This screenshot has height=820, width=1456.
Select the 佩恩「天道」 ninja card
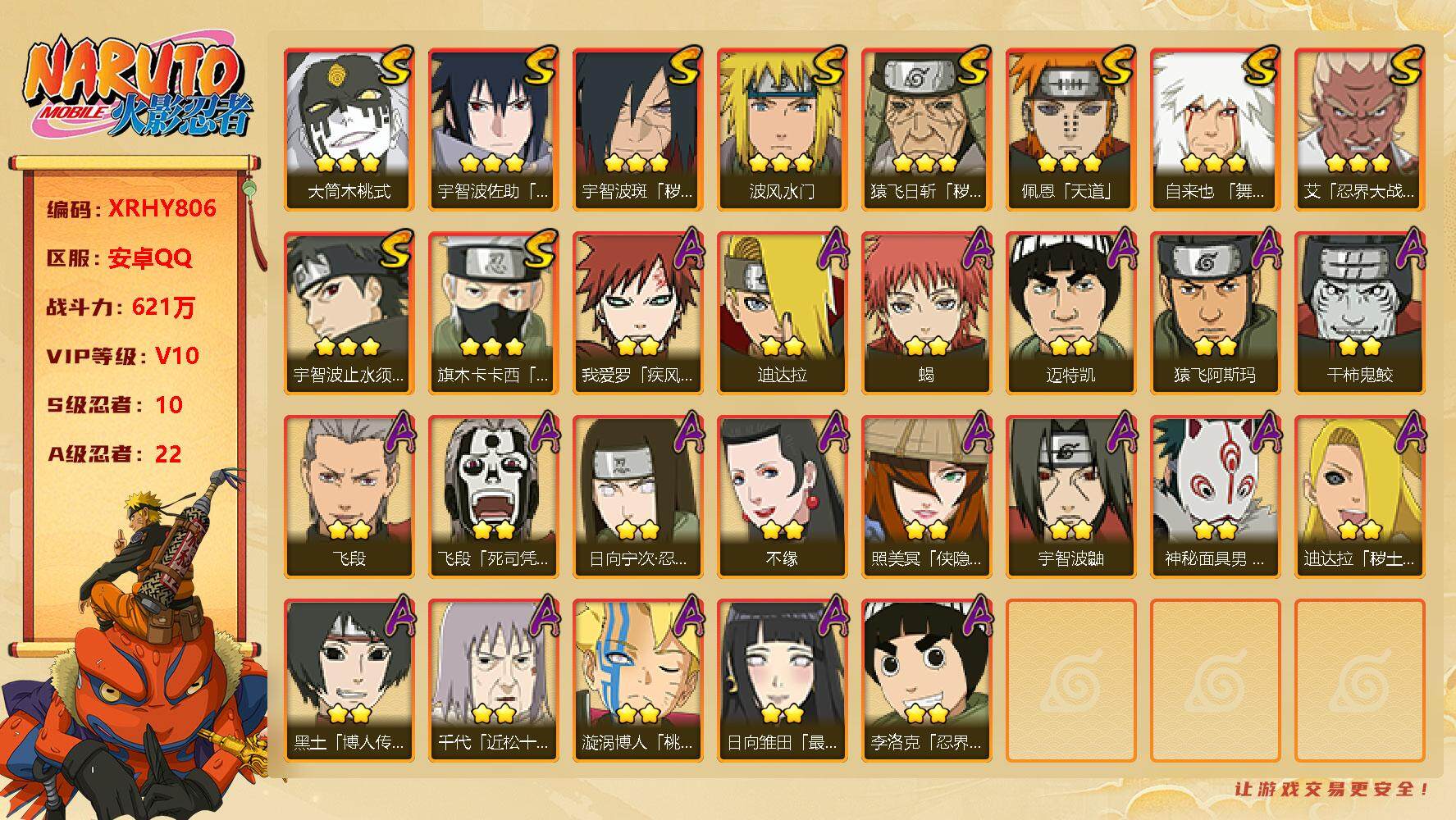coord(1070,130)
